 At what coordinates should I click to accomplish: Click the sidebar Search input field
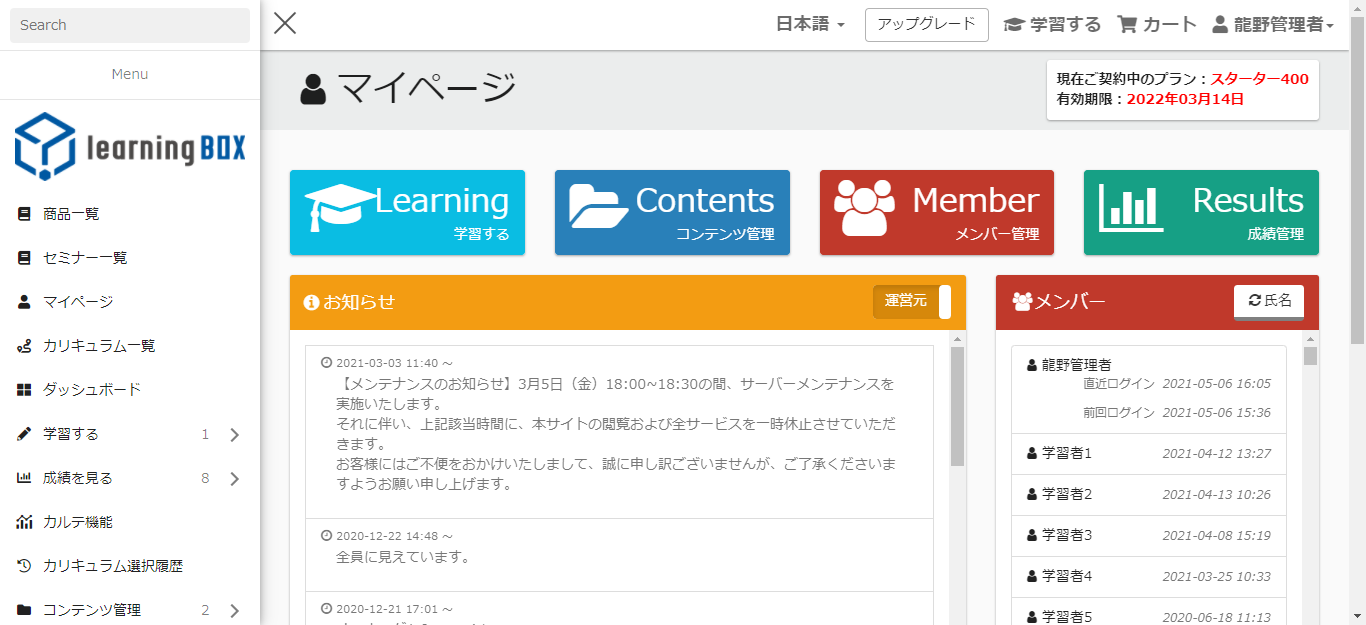tap(130, 25)
